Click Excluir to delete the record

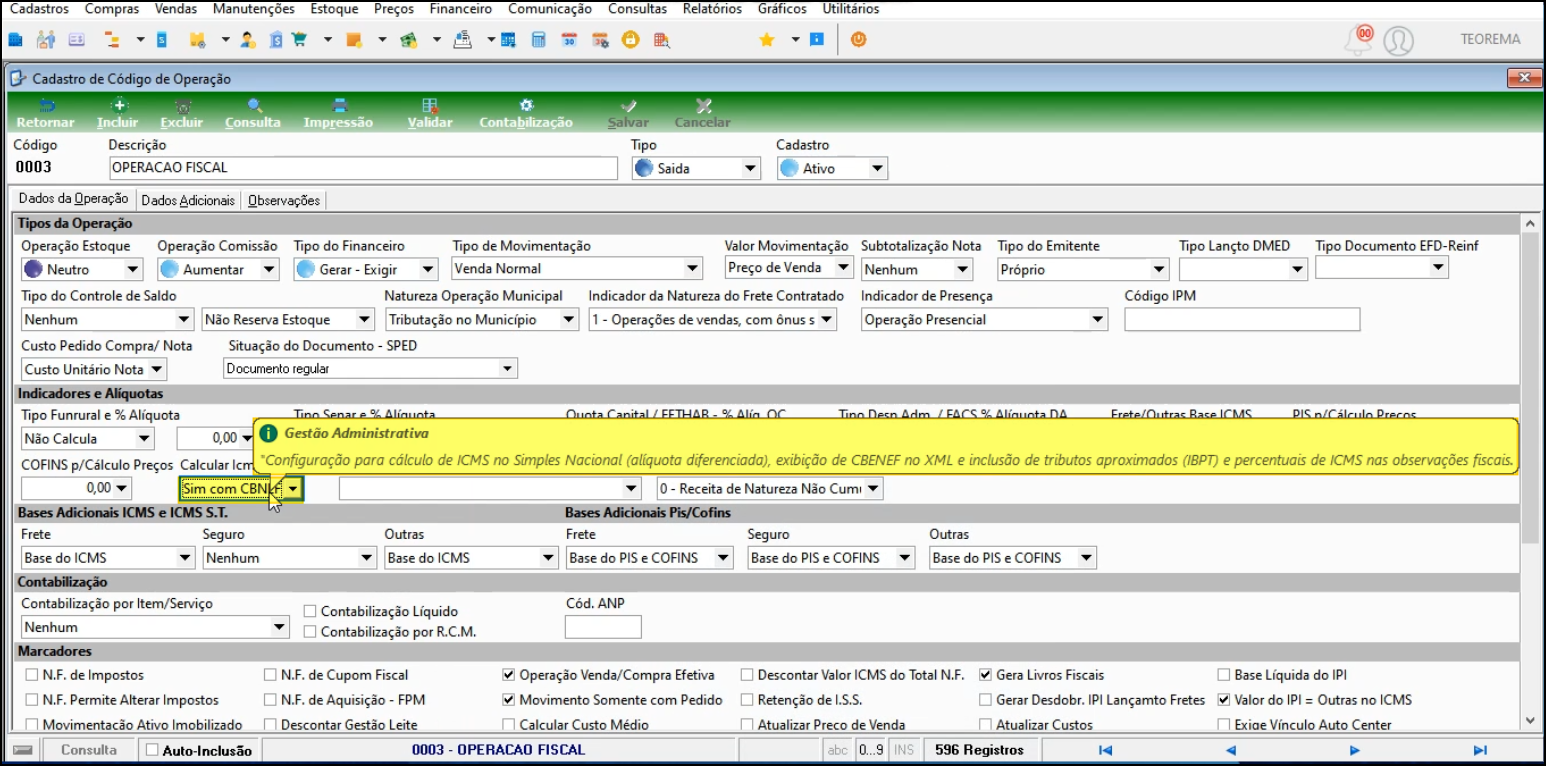point(182,113)
